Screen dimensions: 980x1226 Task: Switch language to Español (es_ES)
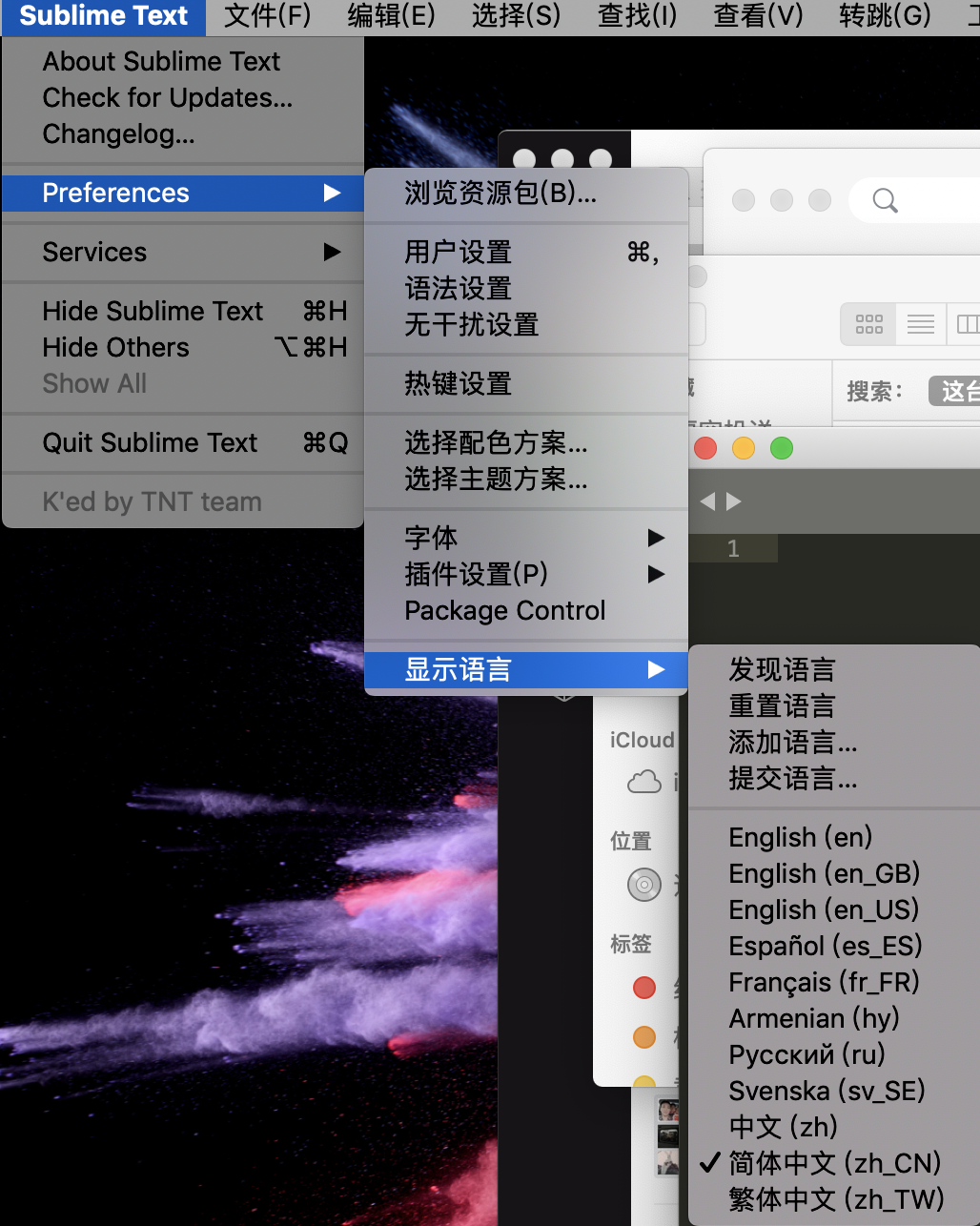[834, 946]
